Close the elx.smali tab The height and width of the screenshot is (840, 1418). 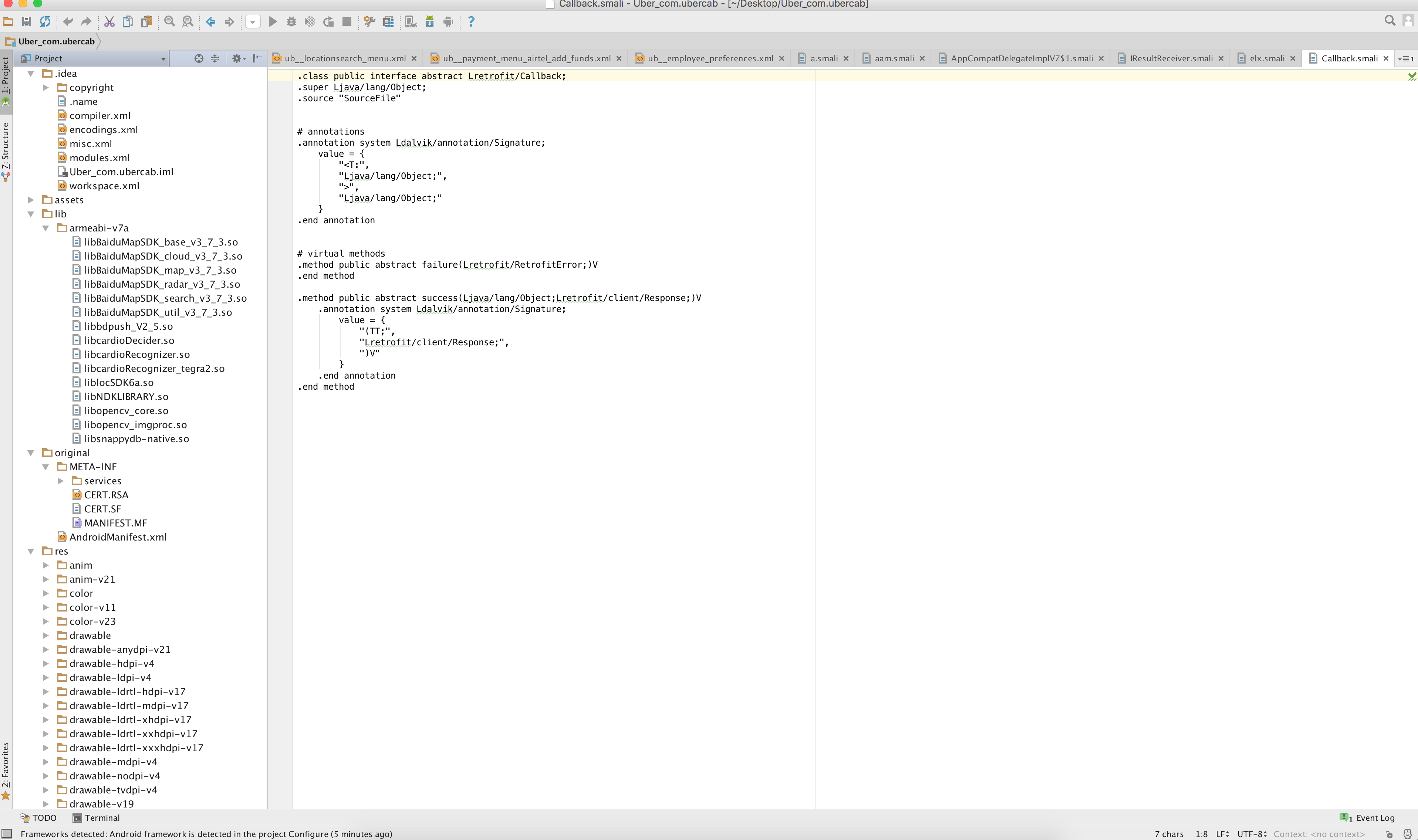coord(1292,58)
